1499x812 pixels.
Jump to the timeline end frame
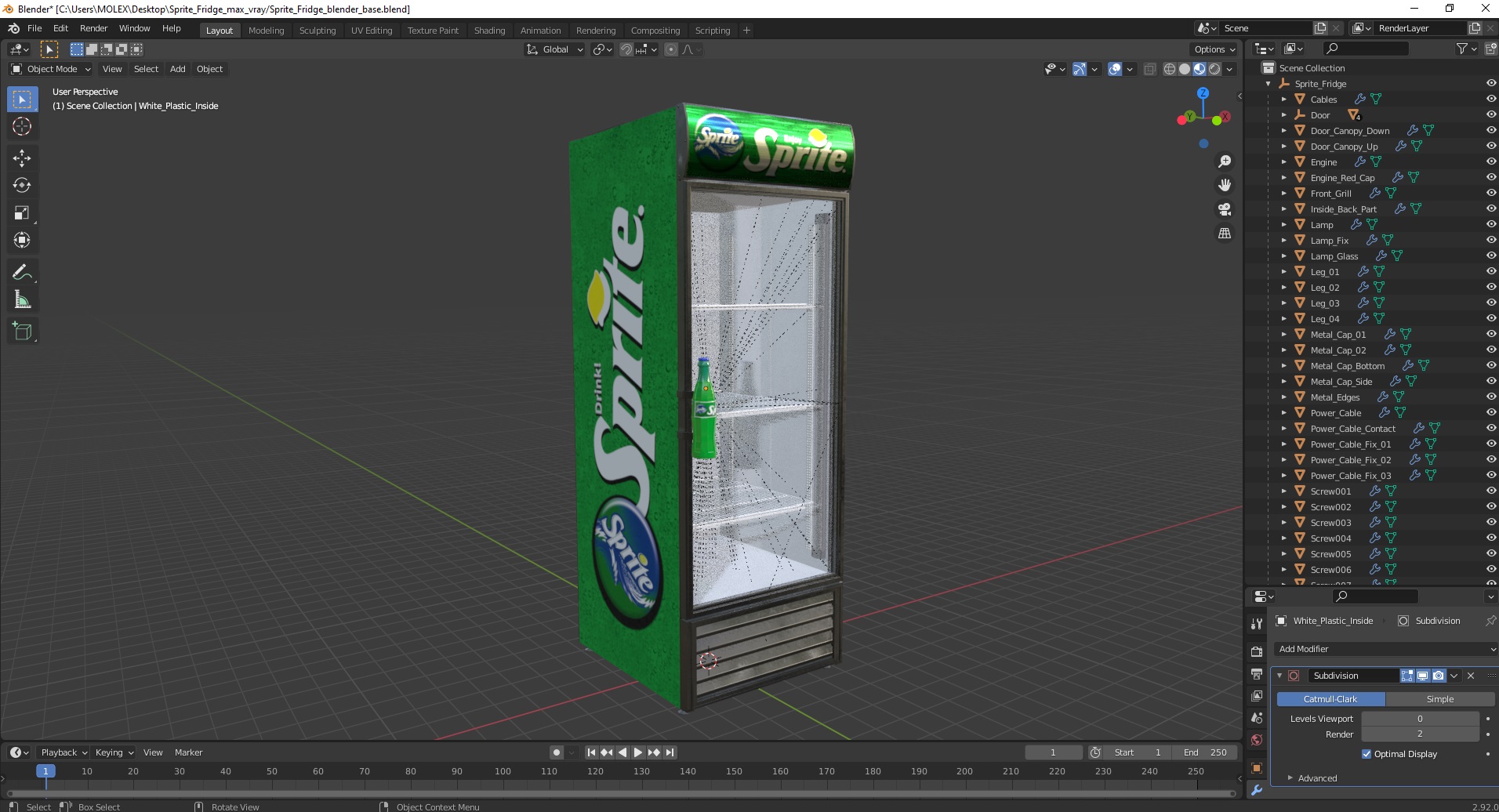click(x=670, y=752)
